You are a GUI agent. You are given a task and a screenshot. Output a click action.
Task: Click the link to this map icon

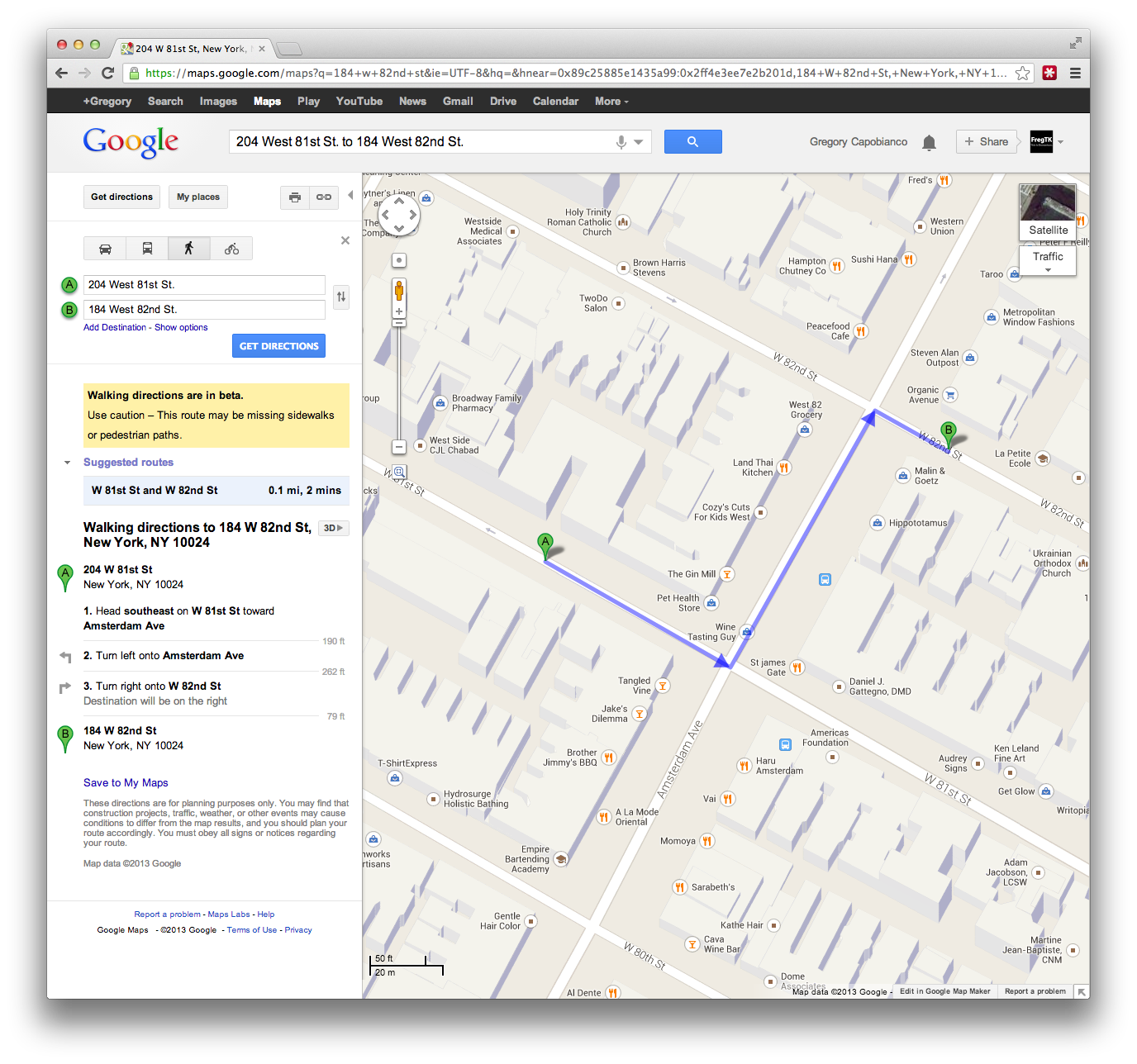coord(324,197)
